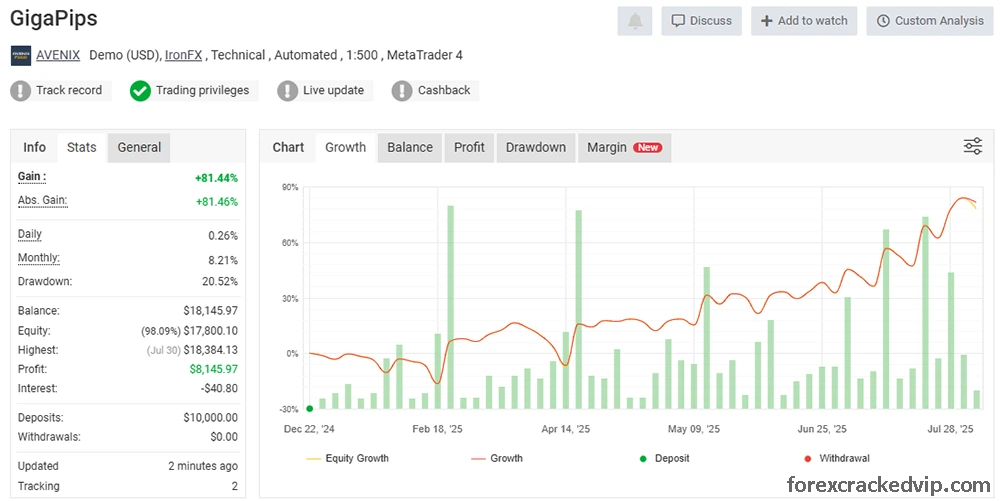Screen dimensions: 1000x501
Task: Click the Dec 22, '24 axis date label
Action: (x=309, y=429)
